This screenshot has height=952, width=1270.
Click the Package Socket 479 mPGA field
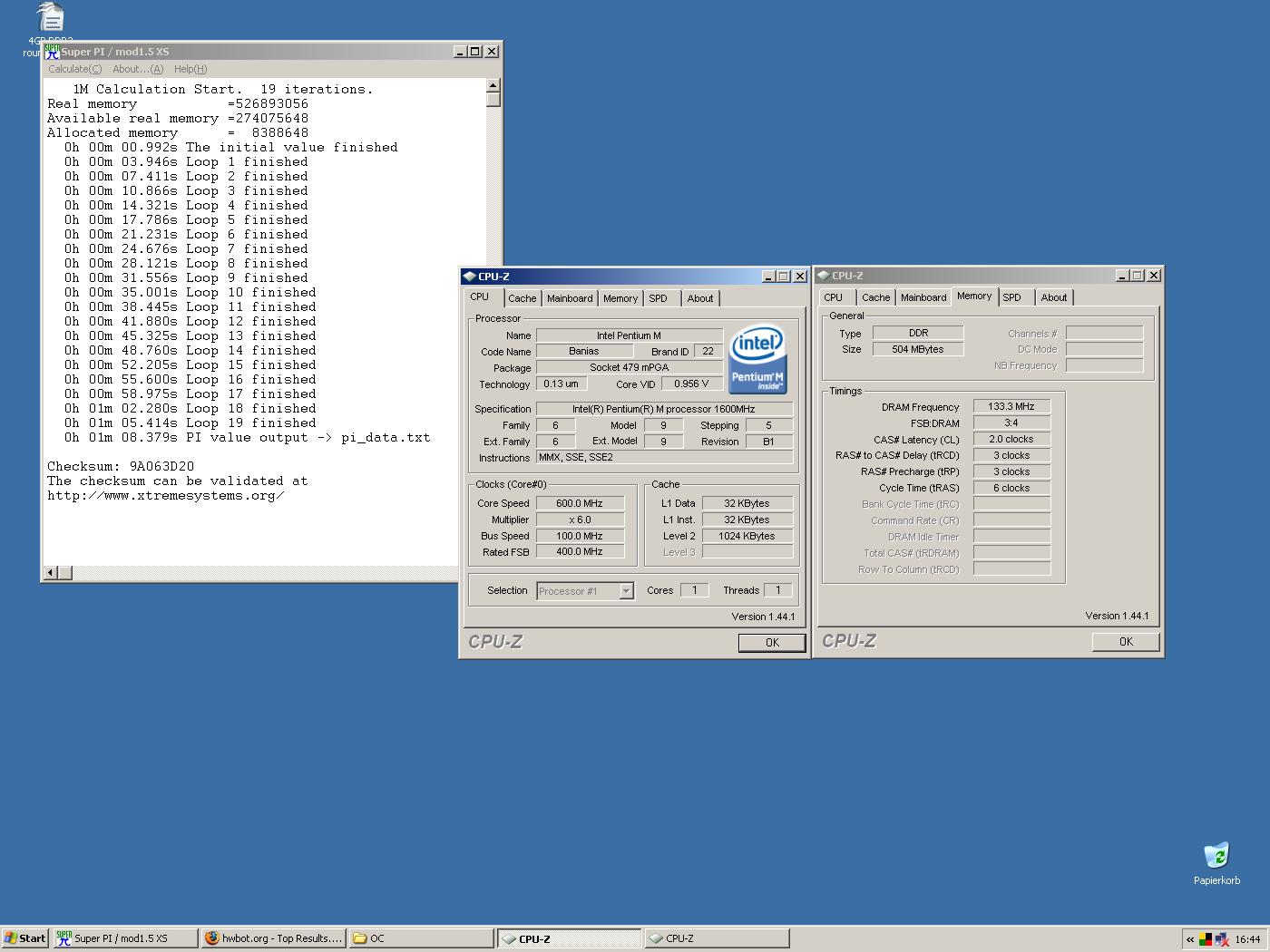(x=630, y=367)
